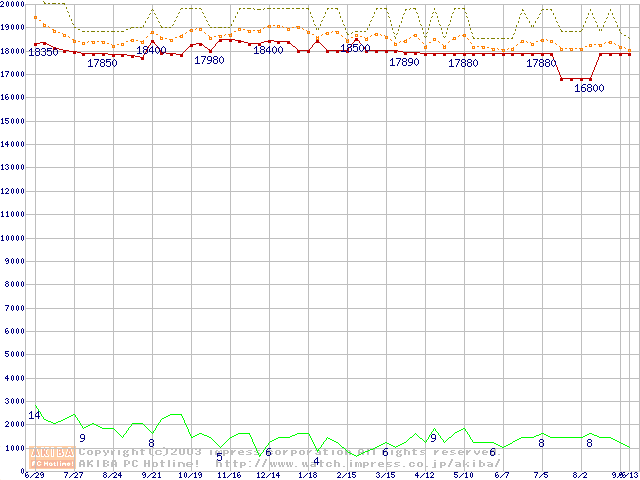Click the 4/12 date axis label
Image resolution: width=640 pixels, height=480 pixels.
click(423, 475)
